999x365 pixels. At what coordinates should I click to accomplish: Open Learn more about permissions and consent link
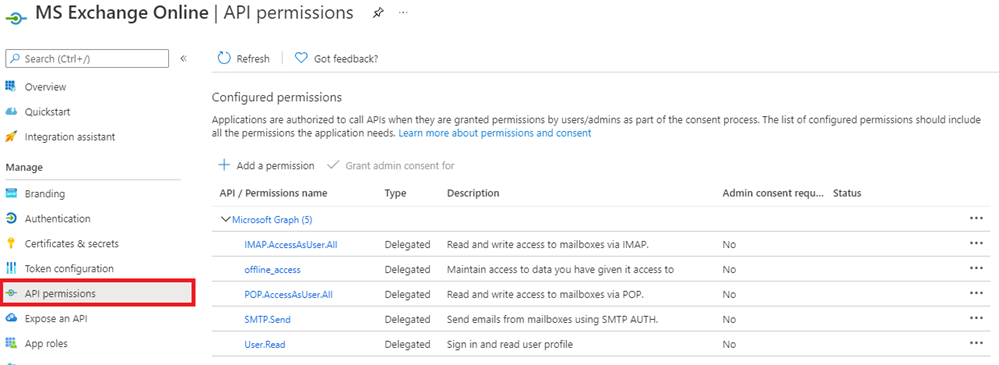495,133
